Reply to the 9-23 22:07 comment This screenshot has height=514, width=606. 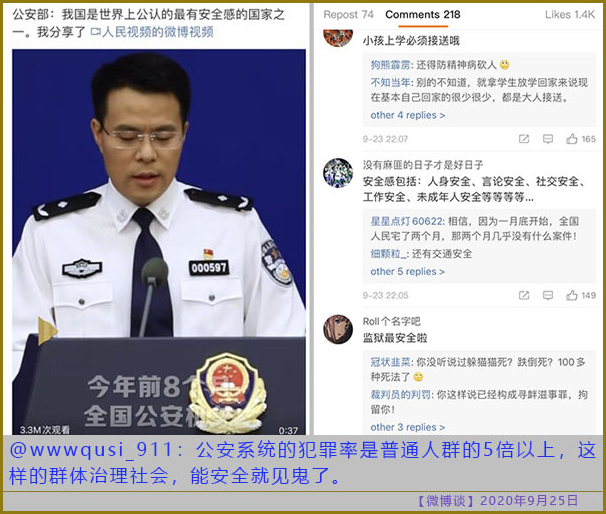[548, 139]
